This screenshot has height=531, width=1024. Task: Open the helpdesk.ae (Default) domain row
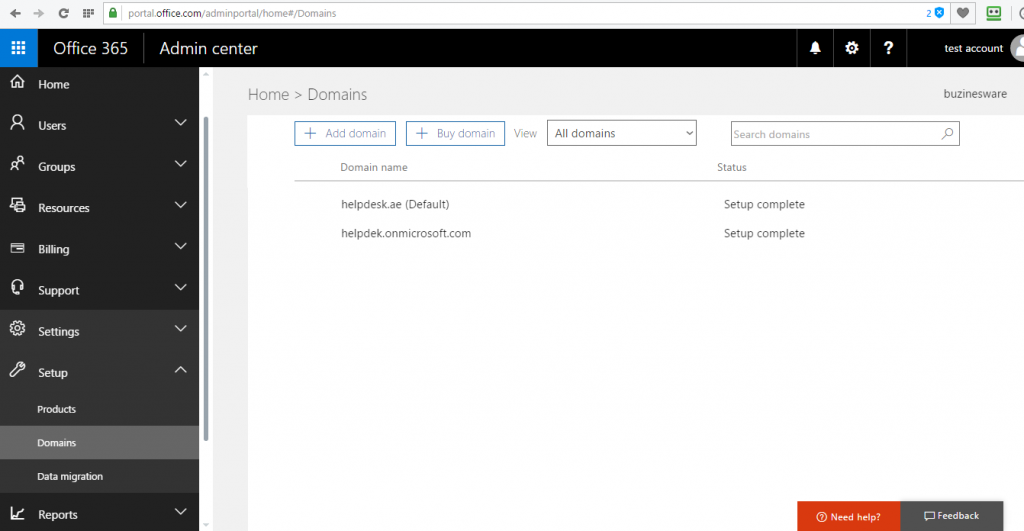[x=395, y=204]
